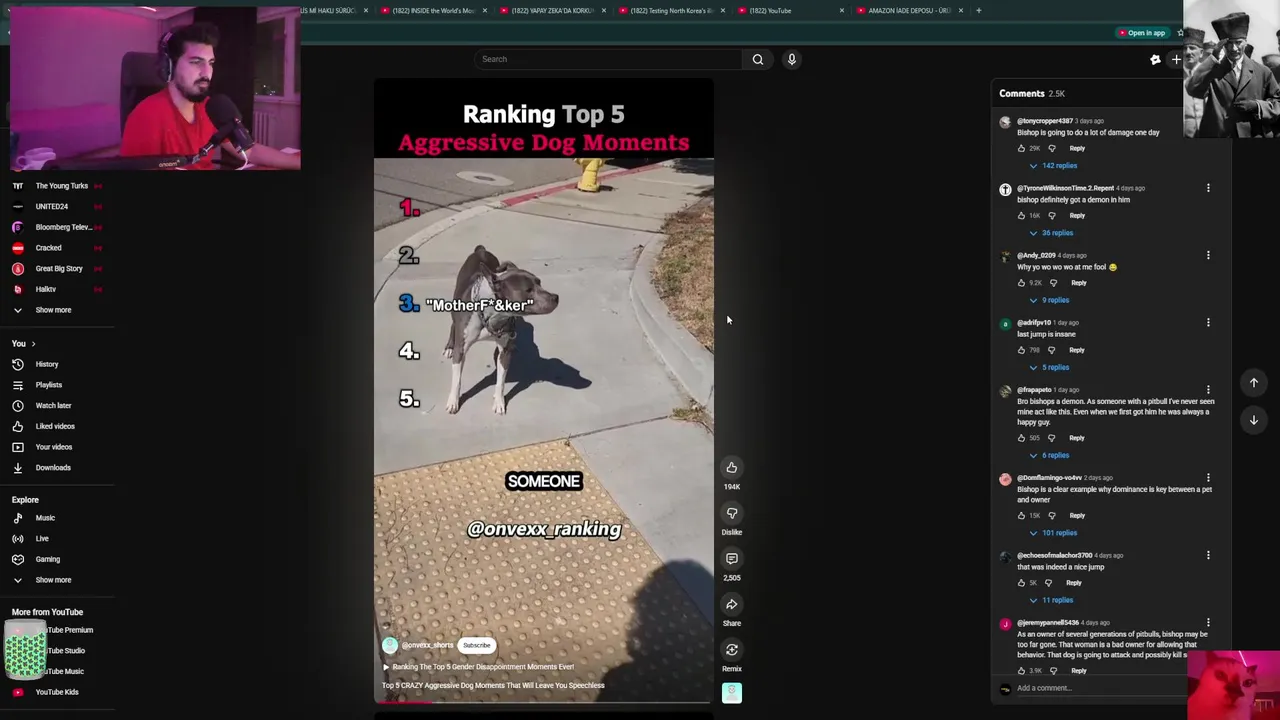This screenshot has width=1280, height=720.
Task: Open the You section link
Action: point(24,344)
